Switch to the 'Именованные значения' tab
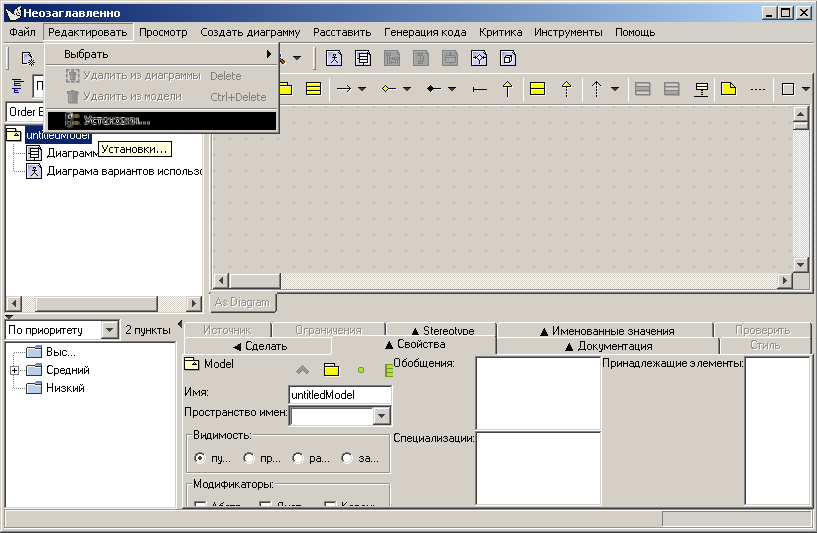This screenshot has height=533, width=817. pyautogui.click(x=605, y=330)
